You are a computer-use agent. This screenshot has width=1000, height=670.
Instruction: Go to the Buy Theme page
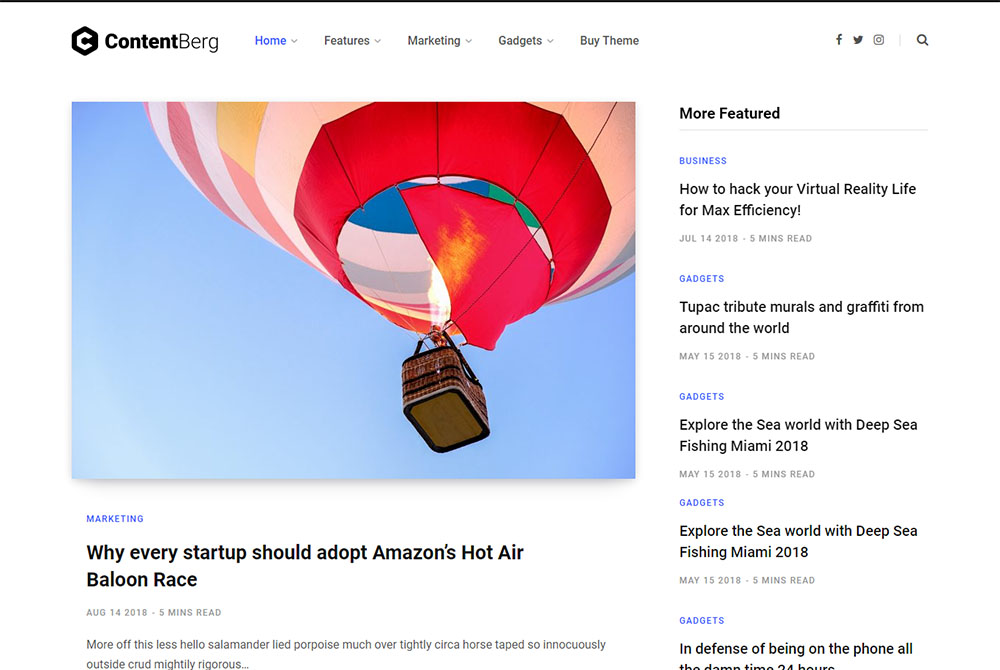pos(609,41)
